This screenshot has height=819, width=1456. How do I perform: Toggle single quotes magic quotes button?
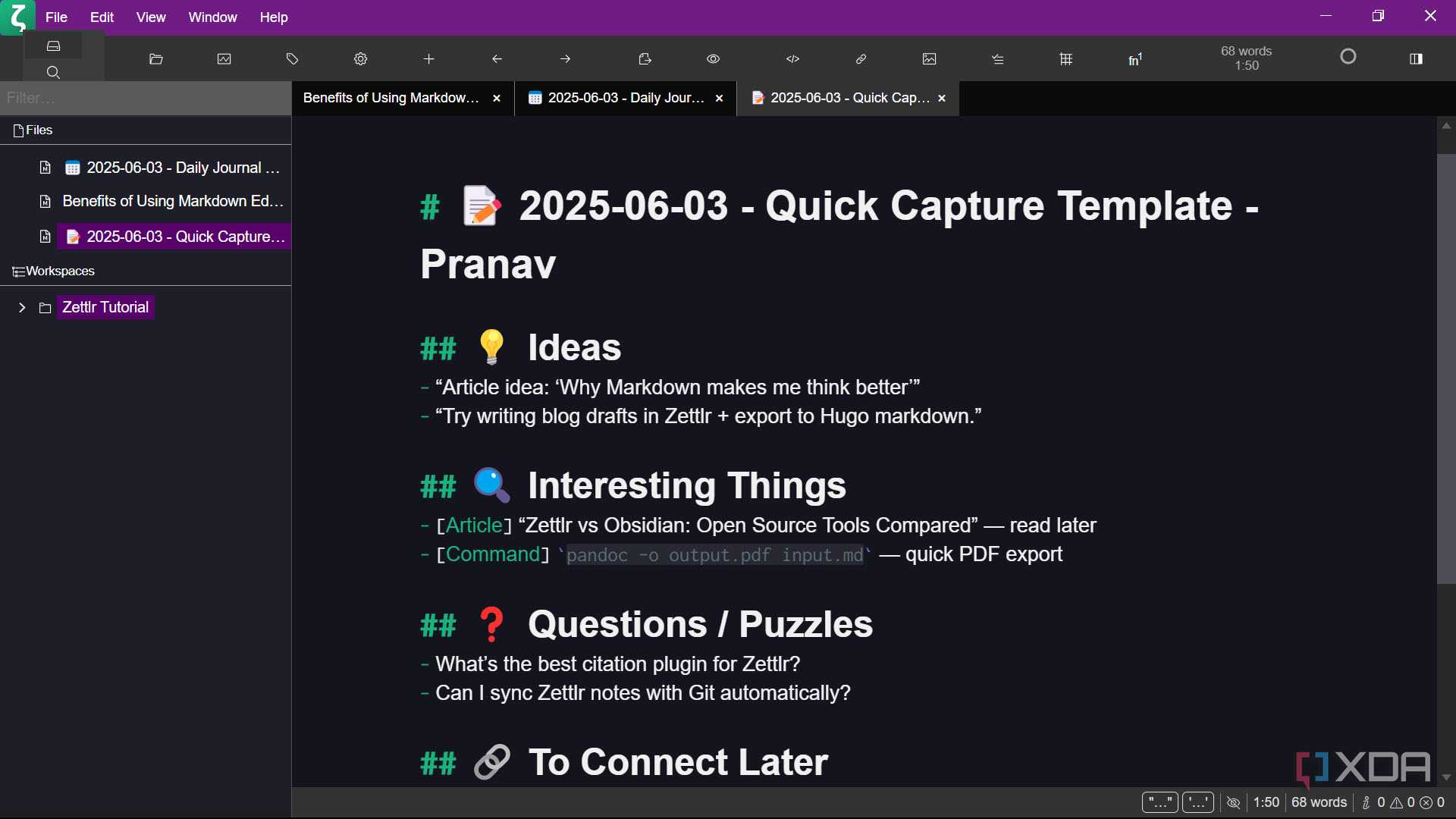1198,802
